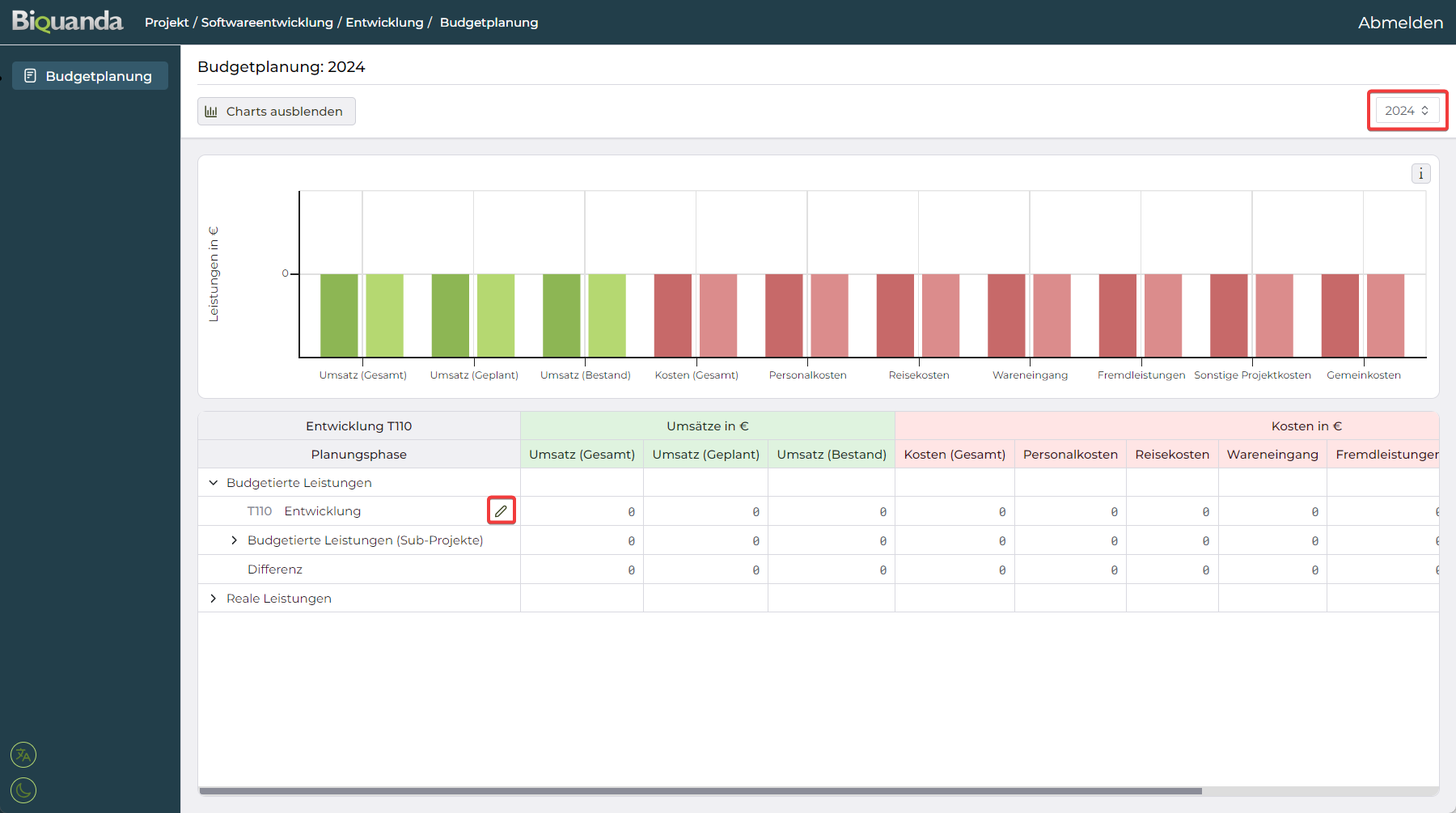The width and height of the screenshot is (1456, 813).
Task: Click Abmelden to log out
Action: coord(1400,23)
